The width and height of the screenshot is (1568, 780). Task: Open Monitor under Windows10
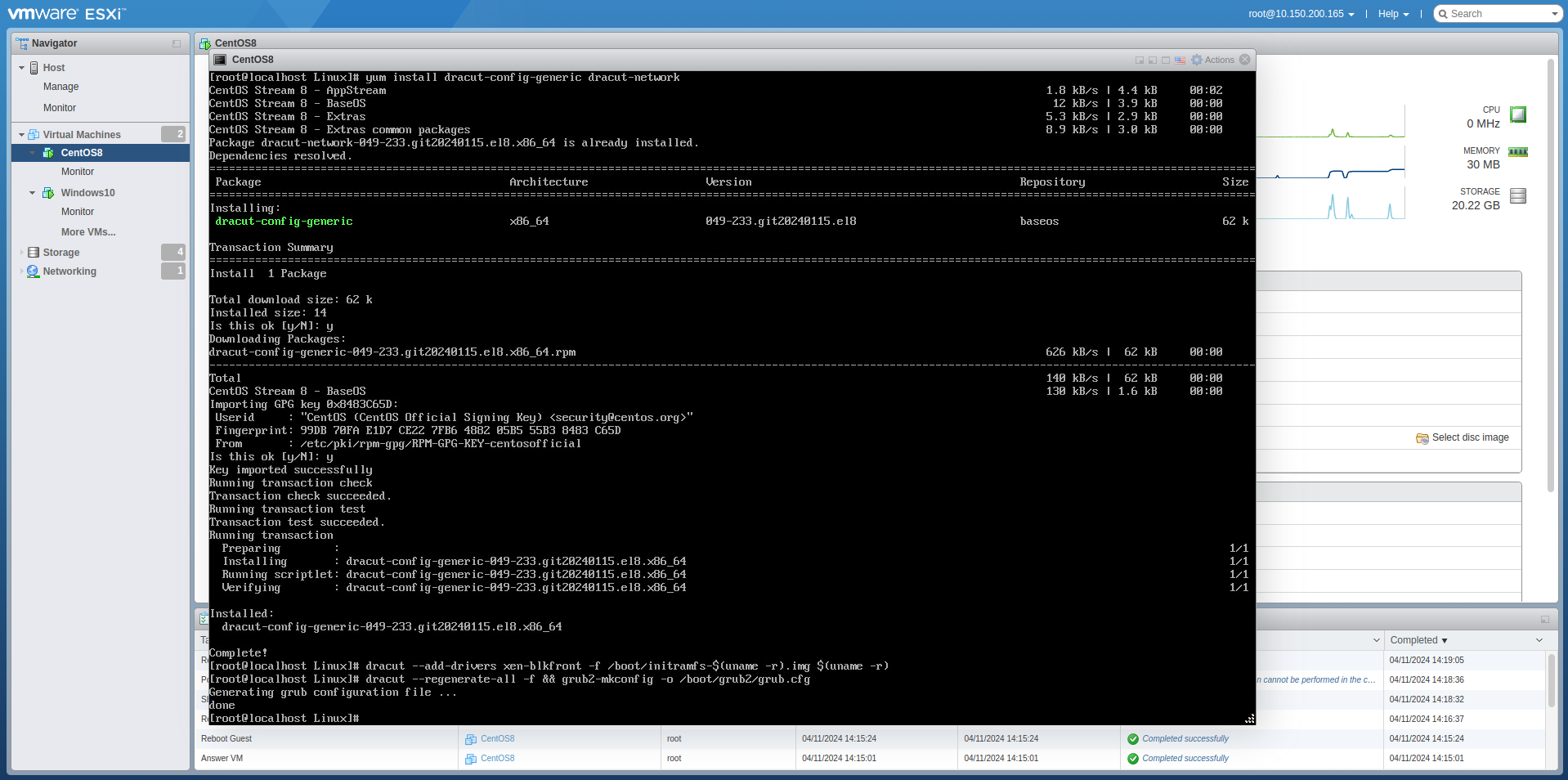pos(78,212)
